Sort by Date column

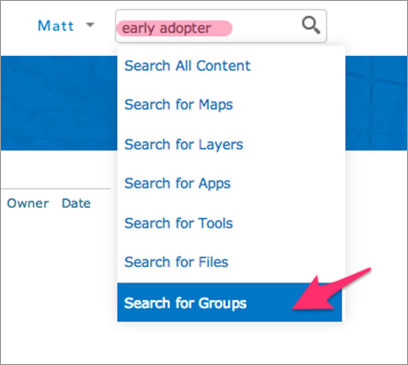[x=76, y=203]
